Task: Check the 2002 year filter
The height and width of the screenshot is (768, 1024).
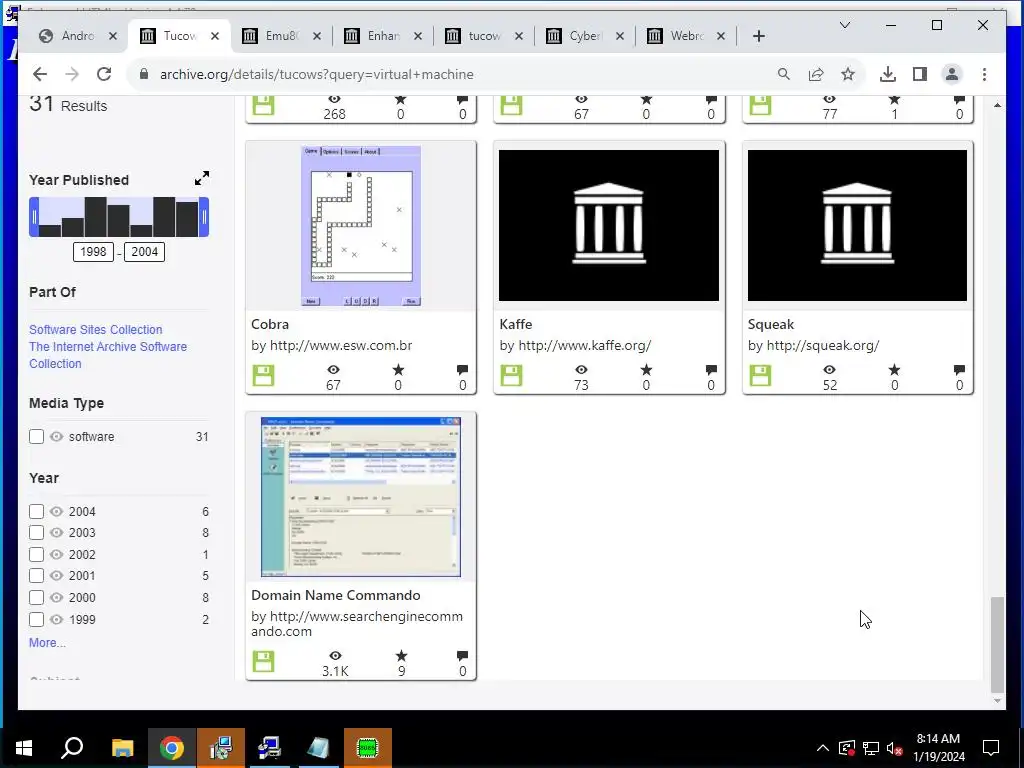Action: click(x=37, y=554)
